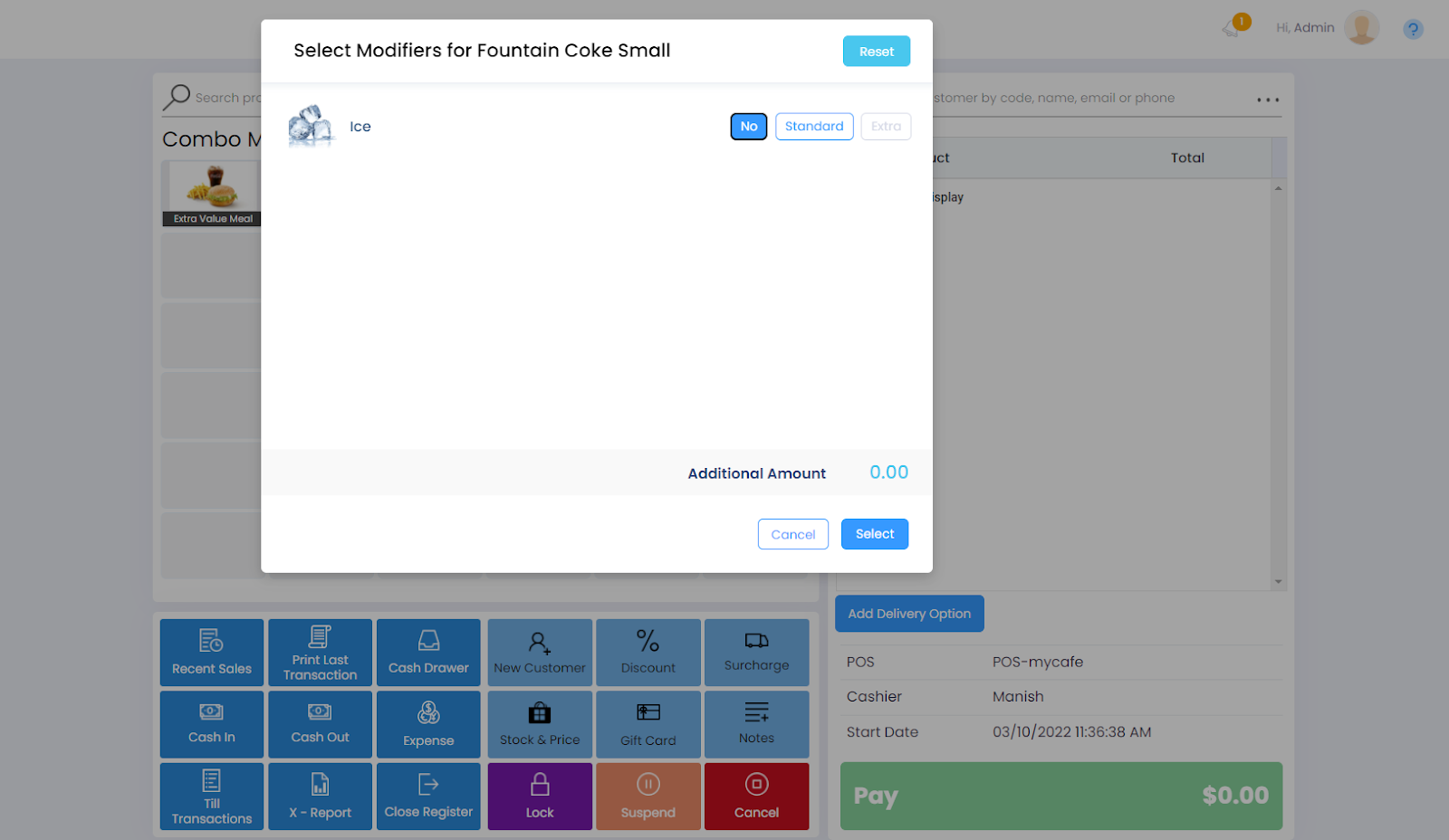Image resolution: width=1449 pixels, height=840 pixels.
Task: Click the Recent Sales icon
Action: [211, 641]
